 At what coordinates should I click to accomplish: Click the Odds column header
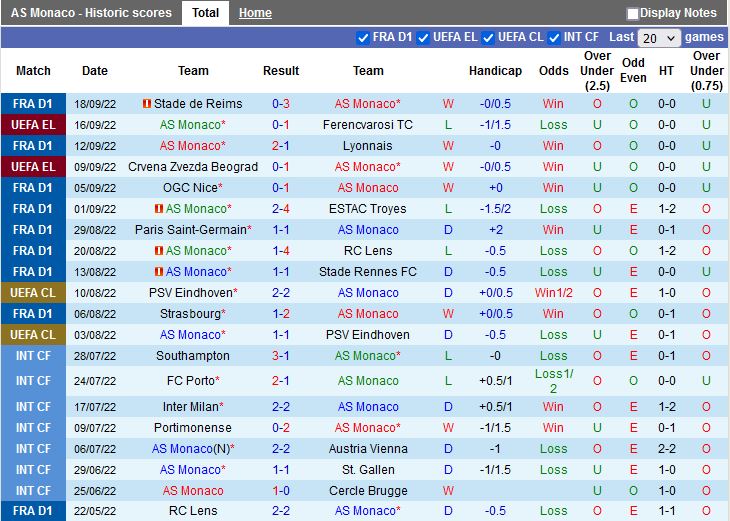(x=554, y=71)
